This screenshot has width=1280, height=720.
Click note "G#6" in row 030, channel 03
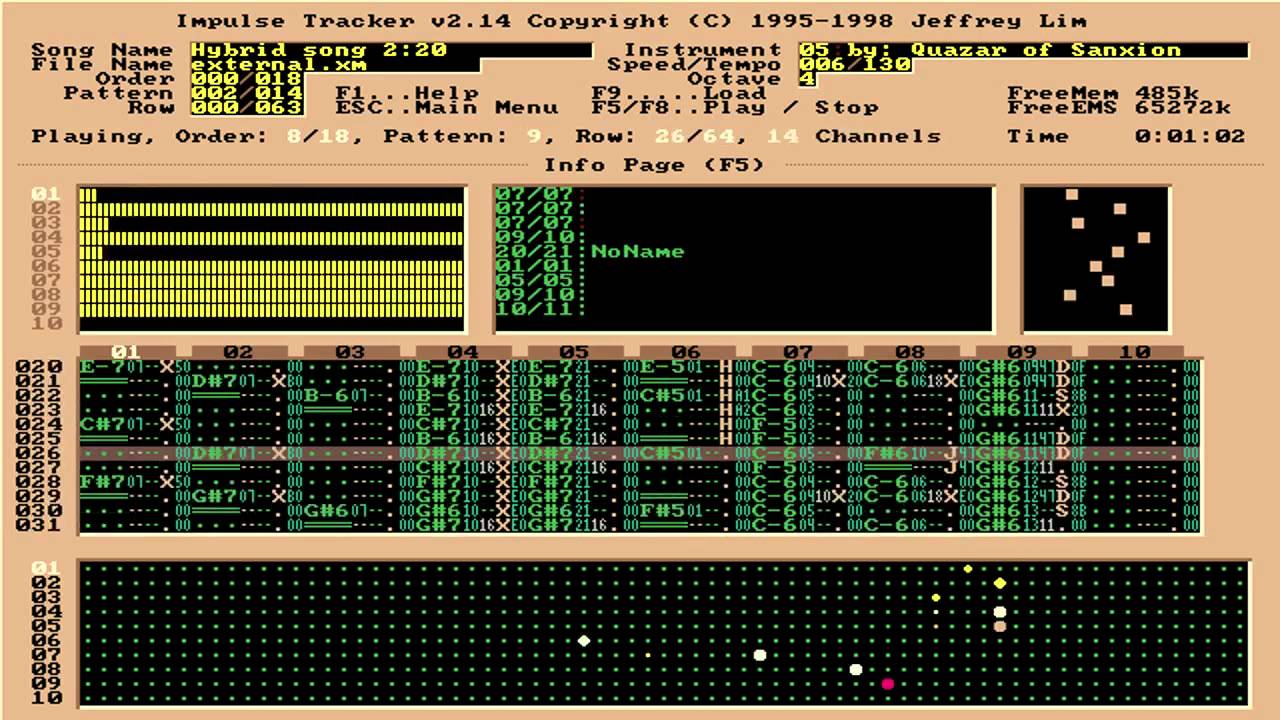point(327,511)
